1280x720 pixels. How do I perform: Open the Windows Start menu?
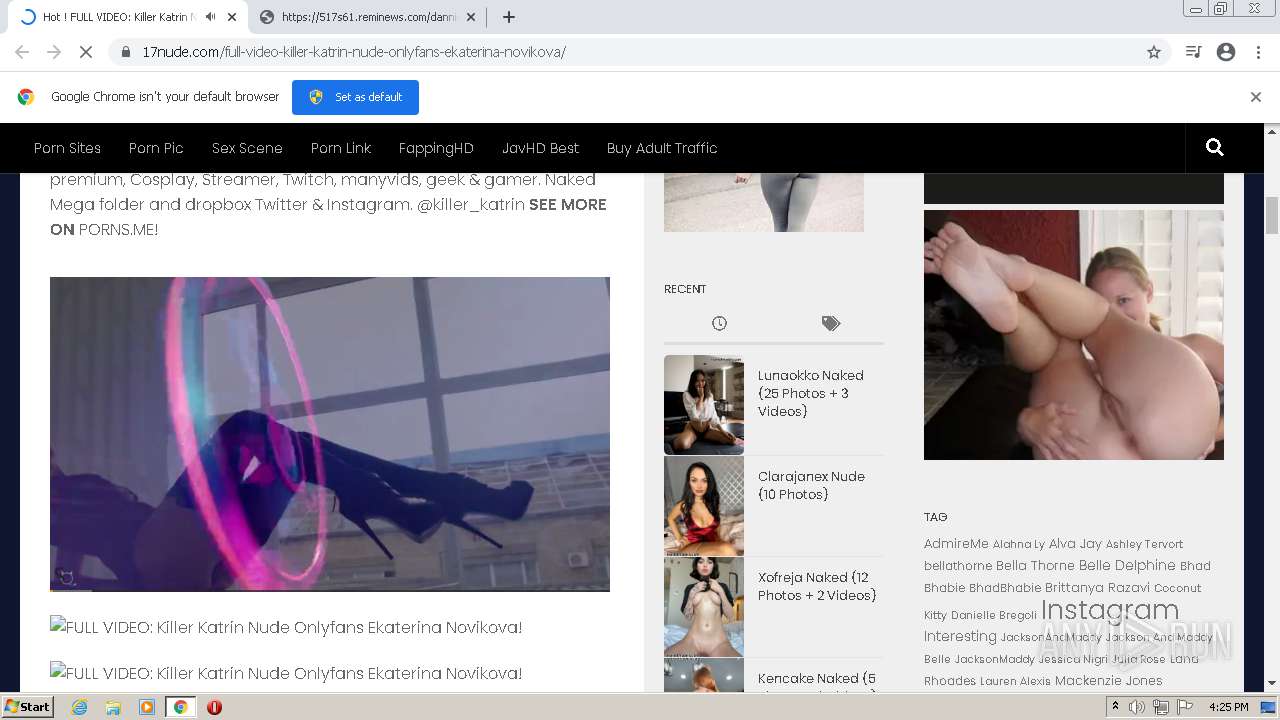point(28,707)
